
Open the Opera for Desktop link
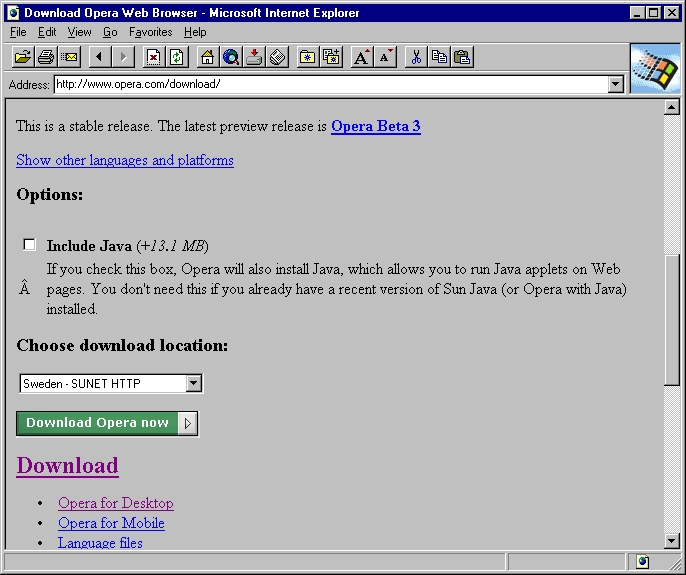116,503
